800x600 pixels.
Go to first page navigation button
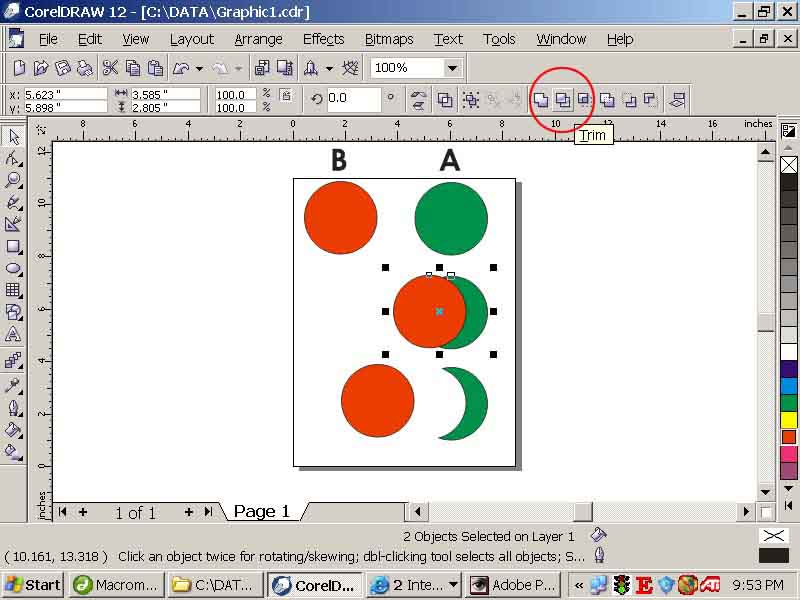[62, 512]
